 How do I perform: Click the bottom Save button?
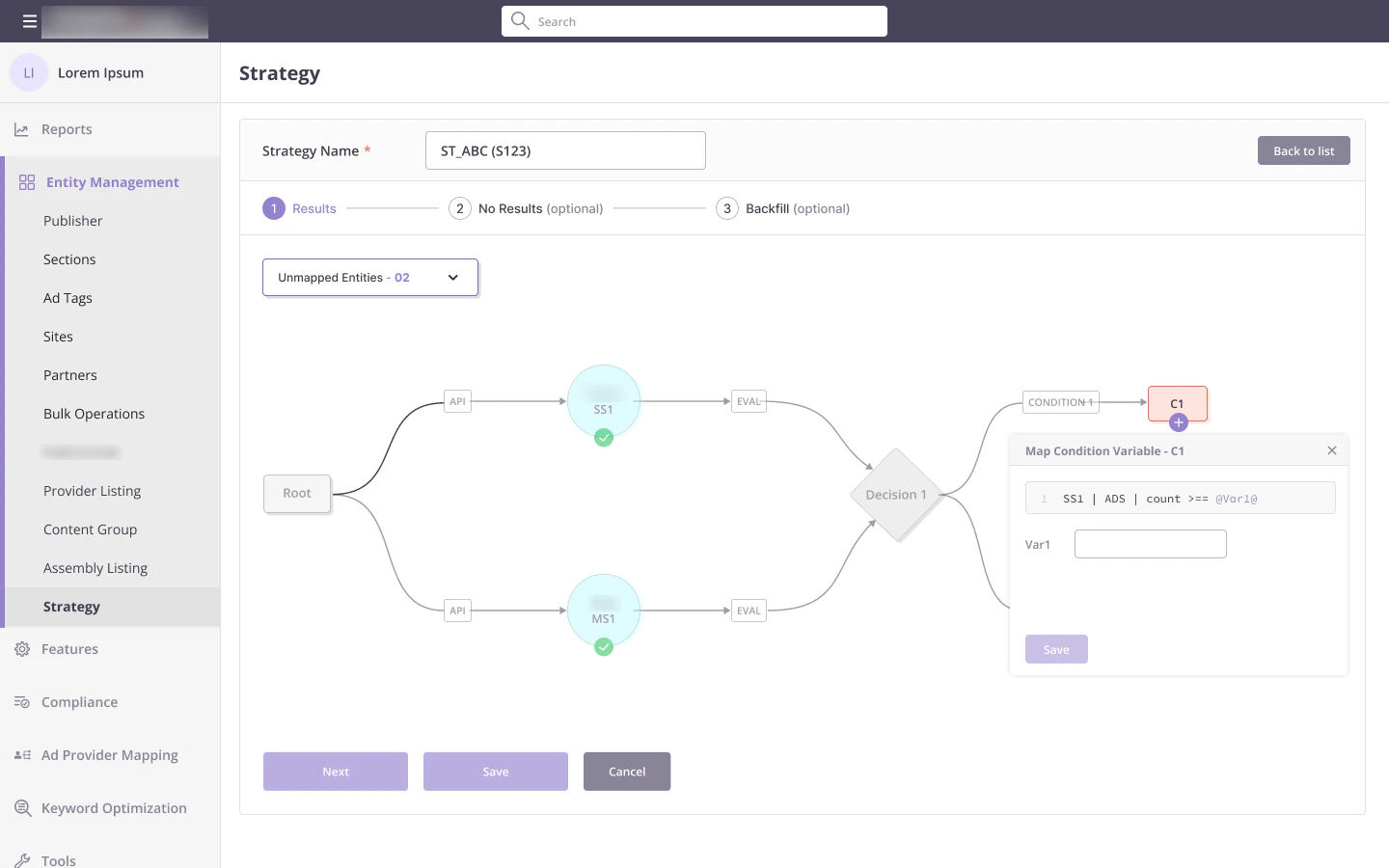tap(496, 772)
